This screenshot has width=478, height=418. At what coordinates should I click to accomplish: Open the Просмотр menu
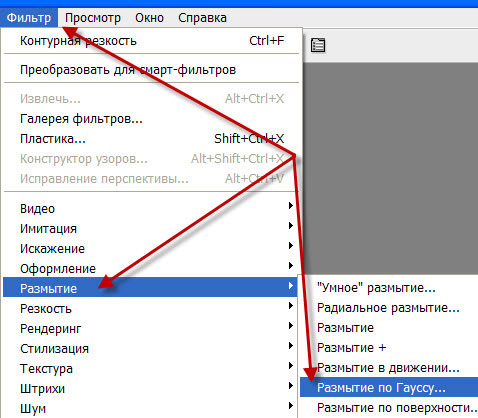pos(93,18)
